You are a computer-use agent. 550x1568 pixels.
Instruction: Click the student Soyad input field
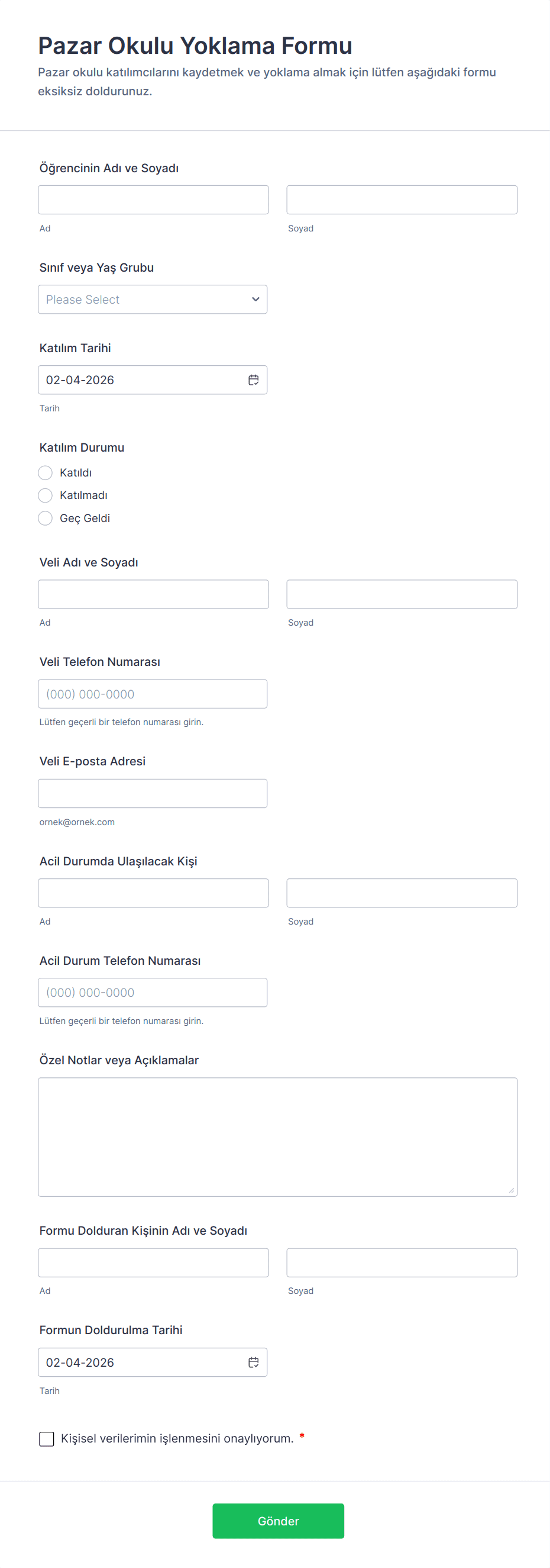tap(402, 199)
